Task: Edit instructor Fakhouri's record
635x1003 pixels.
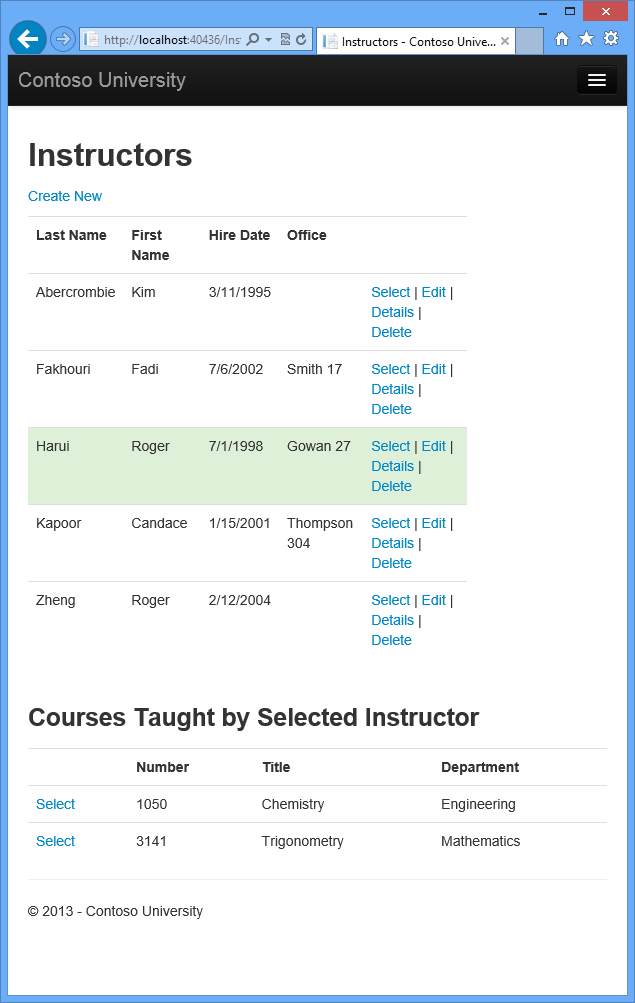Action: [x=433, y=369]
